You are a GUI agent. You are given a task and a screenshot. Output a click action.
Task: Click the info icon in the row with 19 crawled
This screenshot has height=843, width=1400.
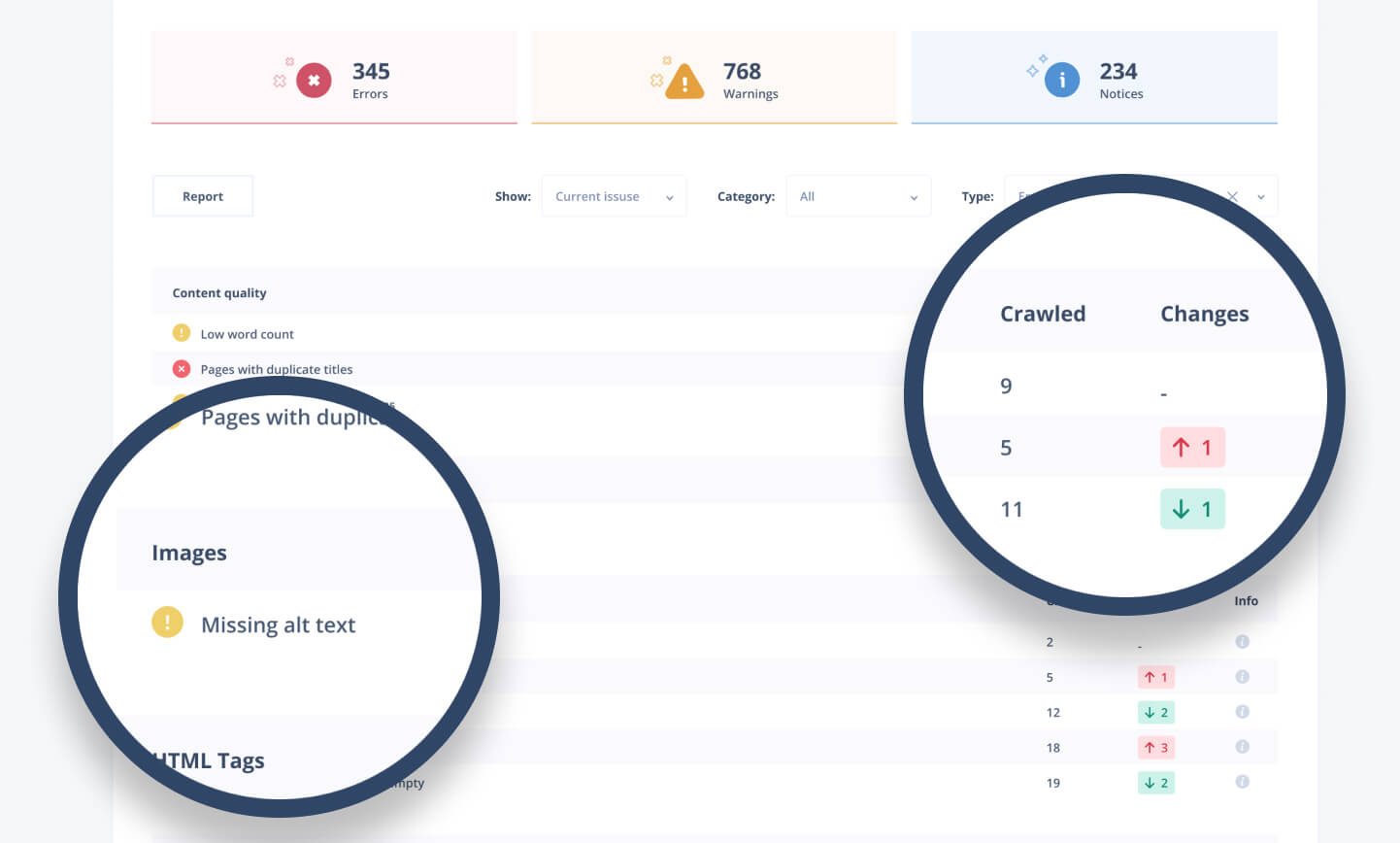click(1242, 782)
